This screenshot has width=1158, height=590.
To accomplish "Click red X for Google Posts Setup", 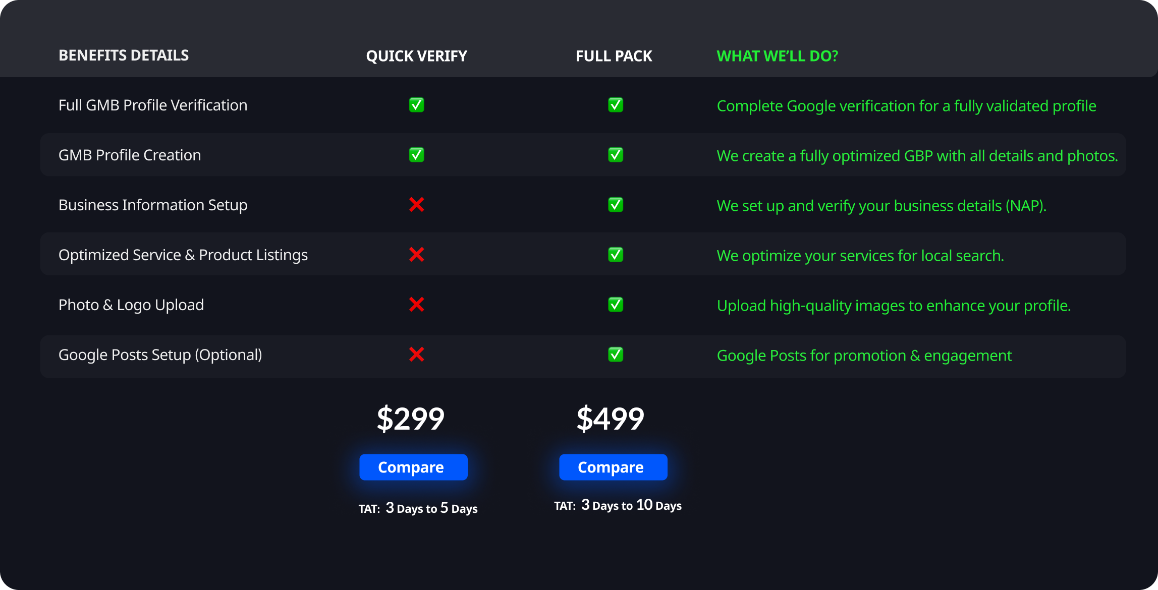I will tap(417, 354).
